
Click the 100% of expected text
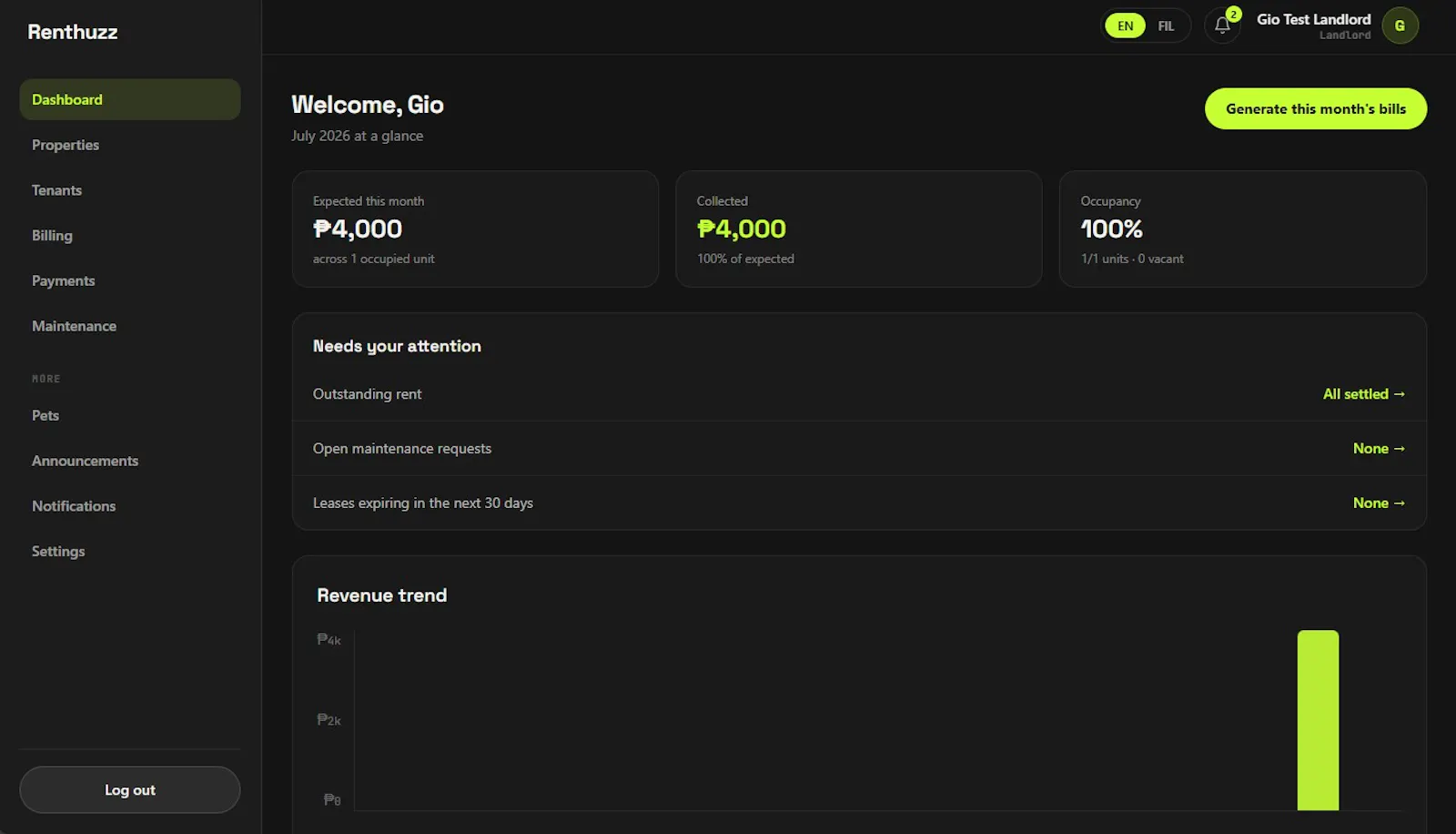tap(745, 259)
